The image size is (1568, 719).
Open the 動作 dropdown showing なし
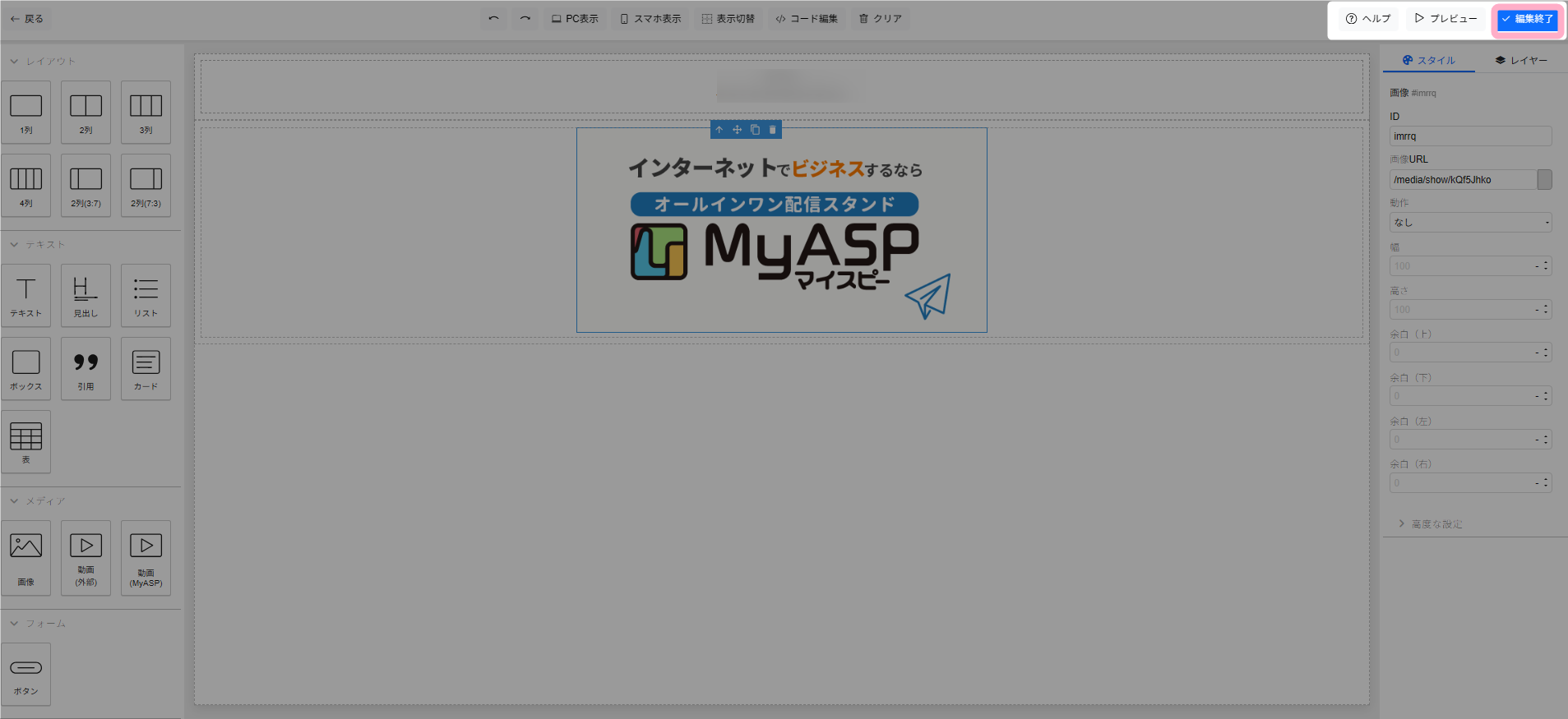click(1470, 223)
